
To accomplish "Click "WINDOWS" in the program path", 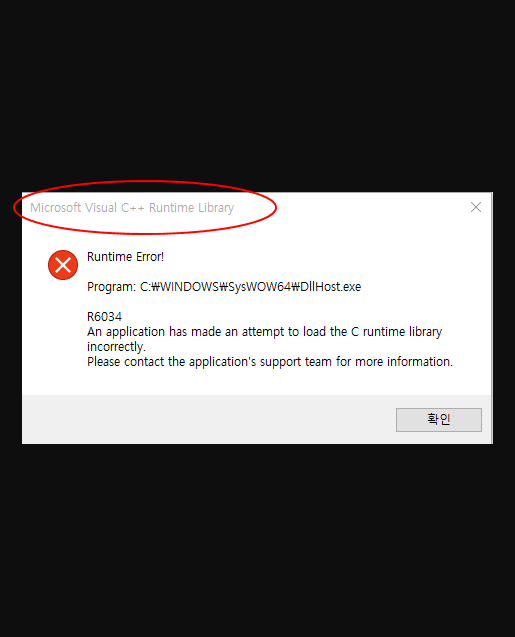I will click(x=190, y=287).
